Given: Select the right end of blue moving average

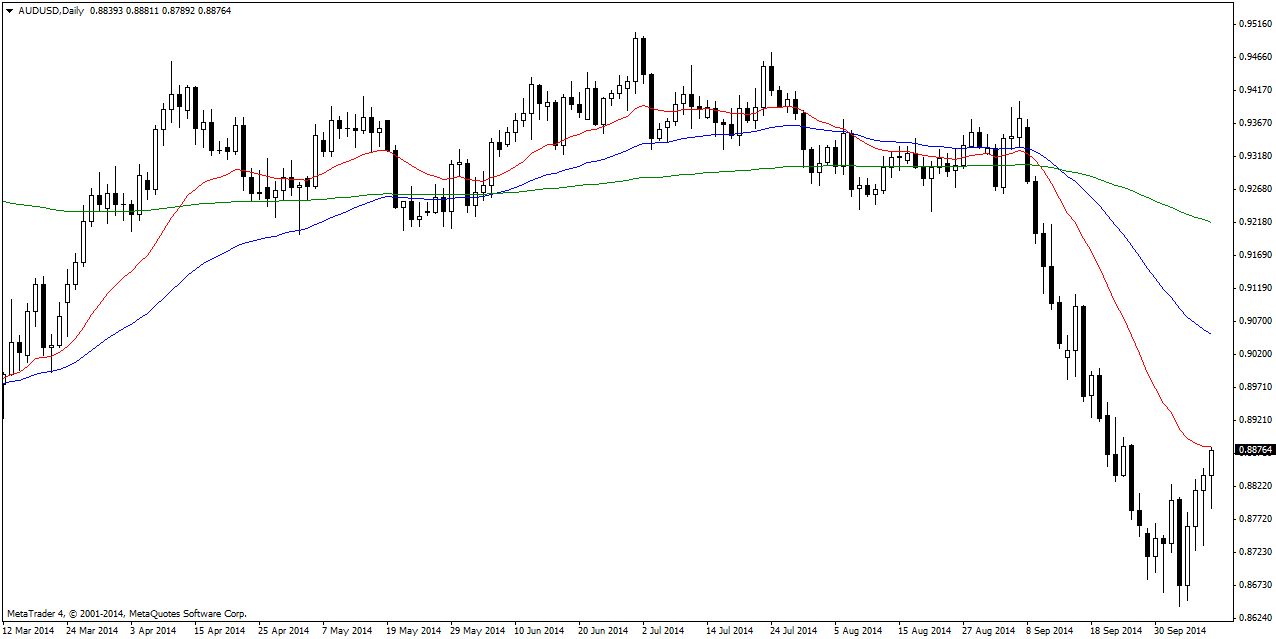Looking at the screenshot, I should pyautogui.click(x=1210, y=333).
